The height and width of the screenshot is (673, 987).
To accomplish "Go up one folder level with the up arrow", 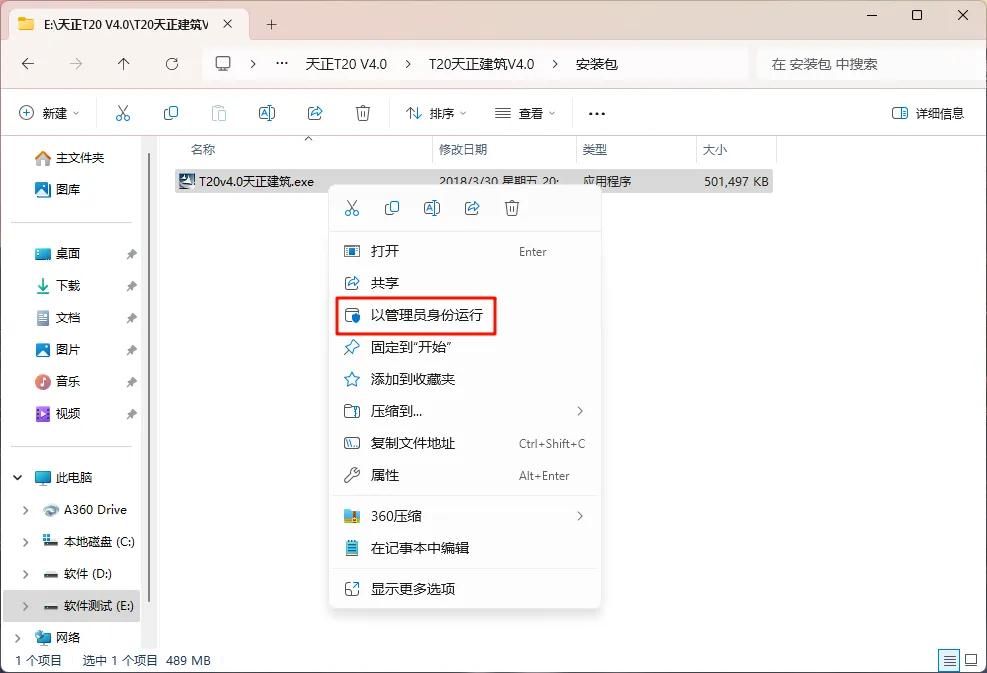I will [123, 64].
